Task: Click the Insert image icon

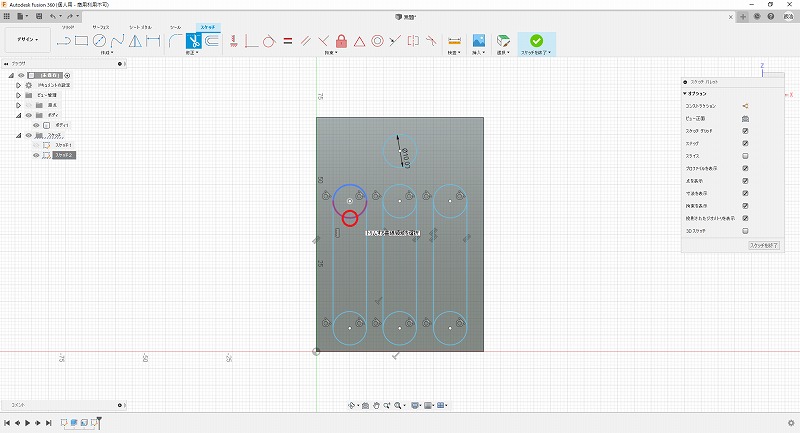Action: tap(479, 41)
